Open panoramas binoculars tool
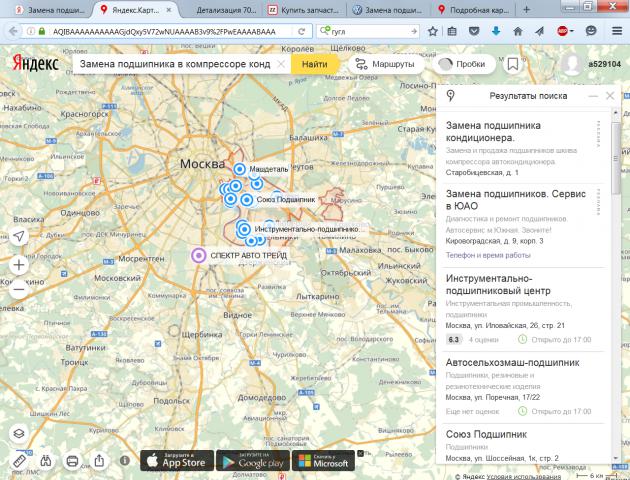 pos(46,461)
